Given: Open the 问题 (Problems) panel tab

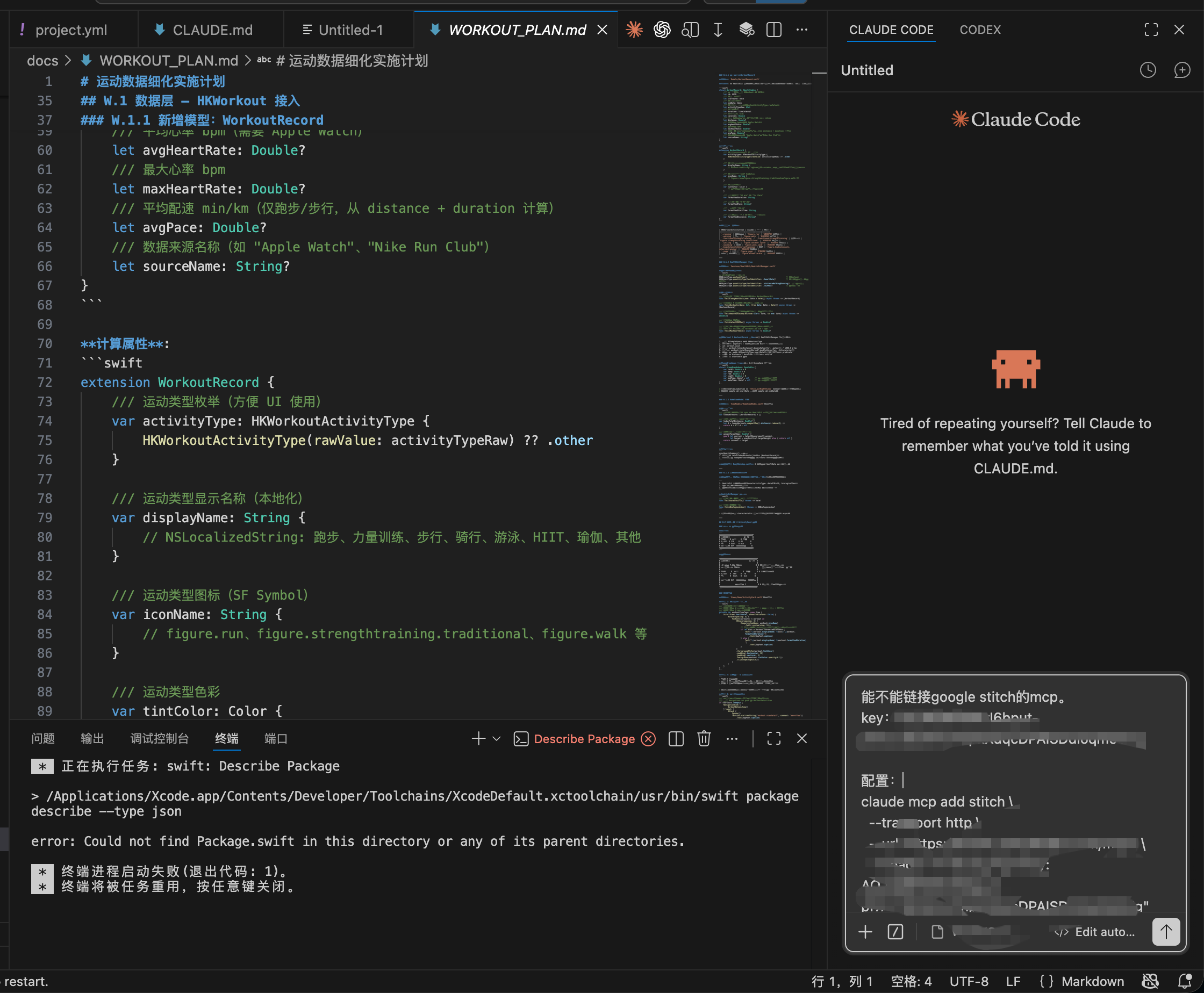Looking at the screenshot, I should click(x=43, y=738).
